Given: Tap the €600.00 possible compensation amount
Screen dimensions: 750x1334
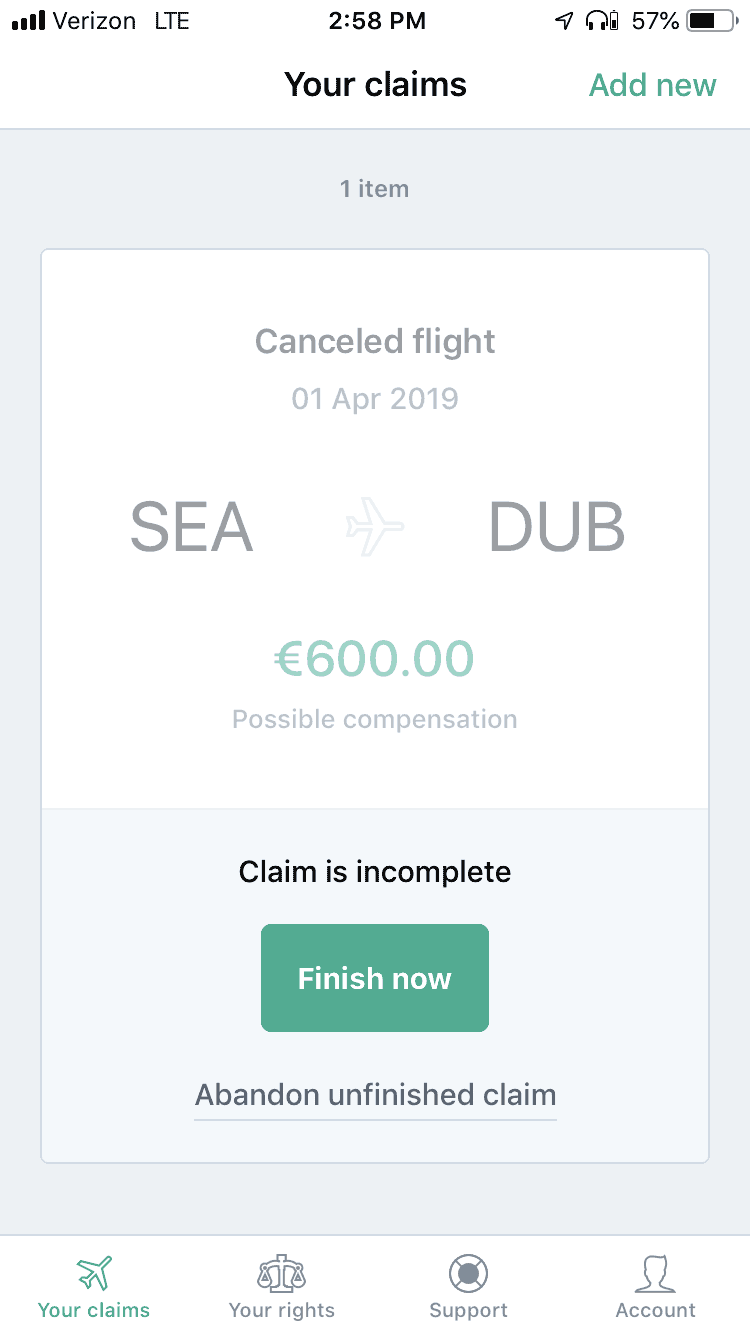Looking at the screenshot, I should (x=375, y=659).
